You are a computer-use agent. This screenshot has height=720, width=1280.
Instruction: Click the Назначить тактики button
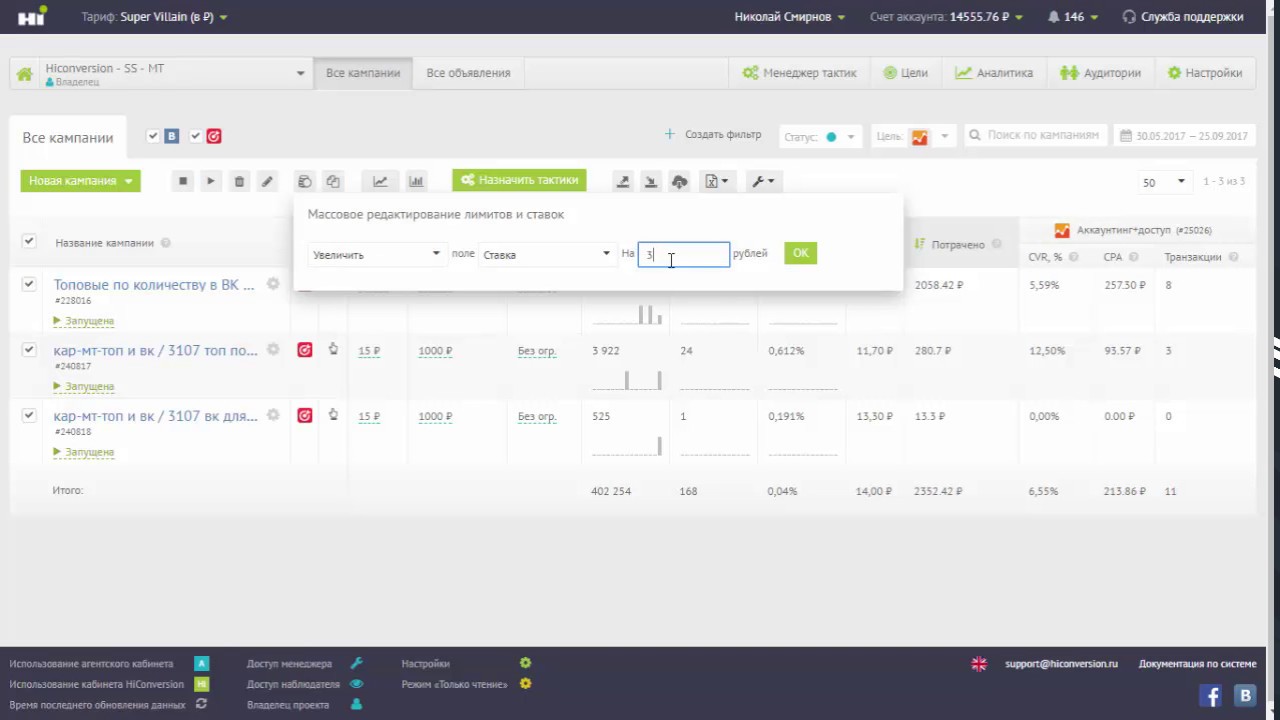[x=519, y=180]
